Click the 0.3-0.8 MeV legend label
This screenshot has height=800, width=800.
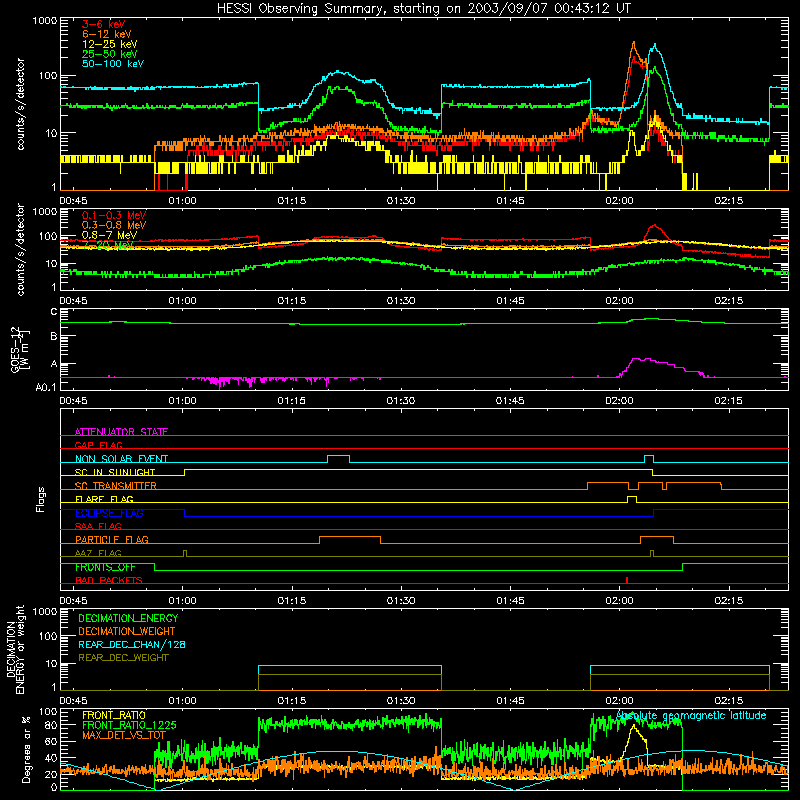[x=114, y=225]
